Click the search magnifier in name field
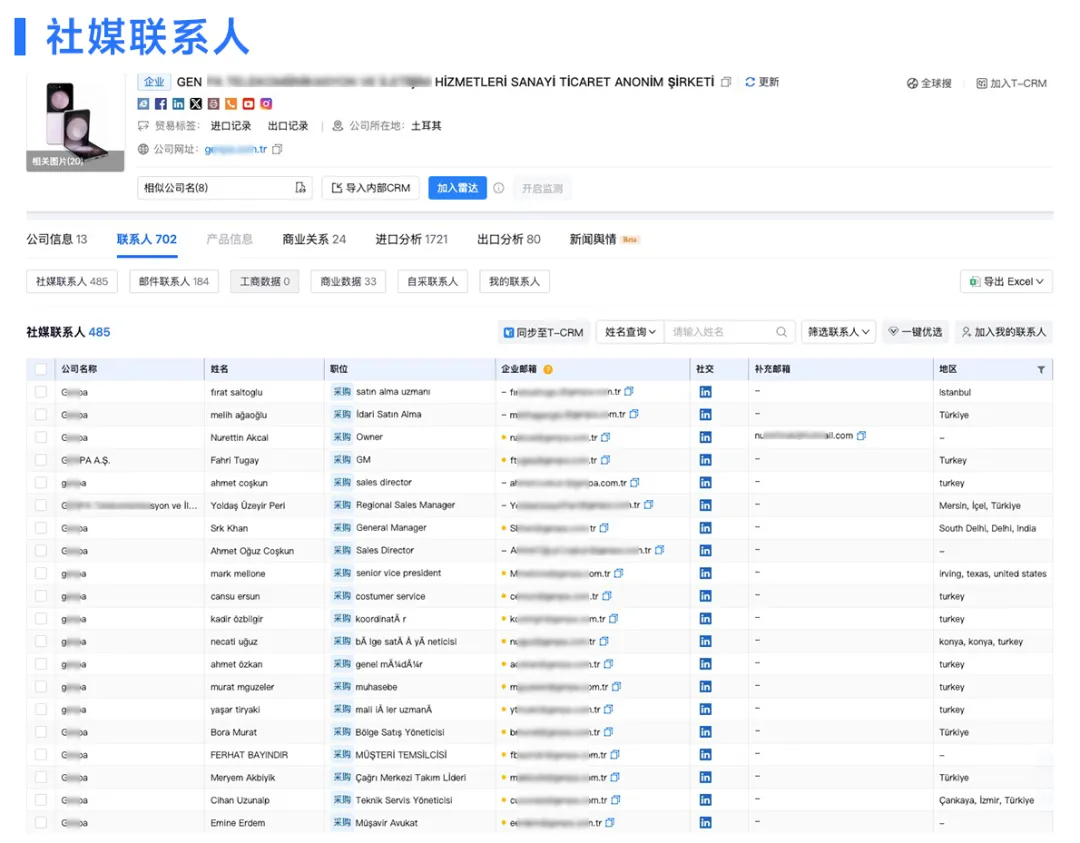The width and height of the screenshot is (1080, 843). (781, 332)
